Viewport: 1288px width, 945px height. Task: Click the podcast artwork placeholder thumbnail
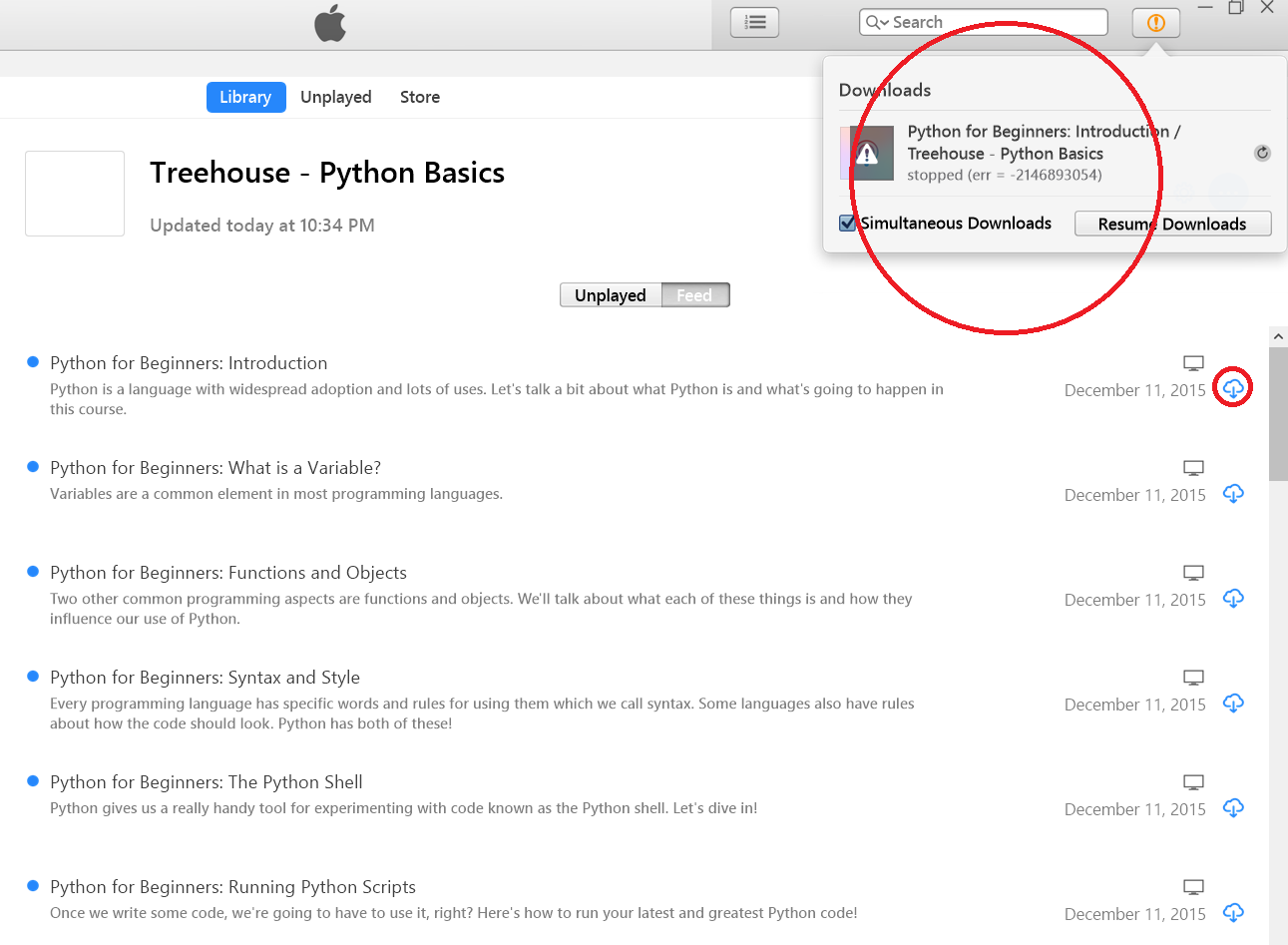tap(75, 194)
